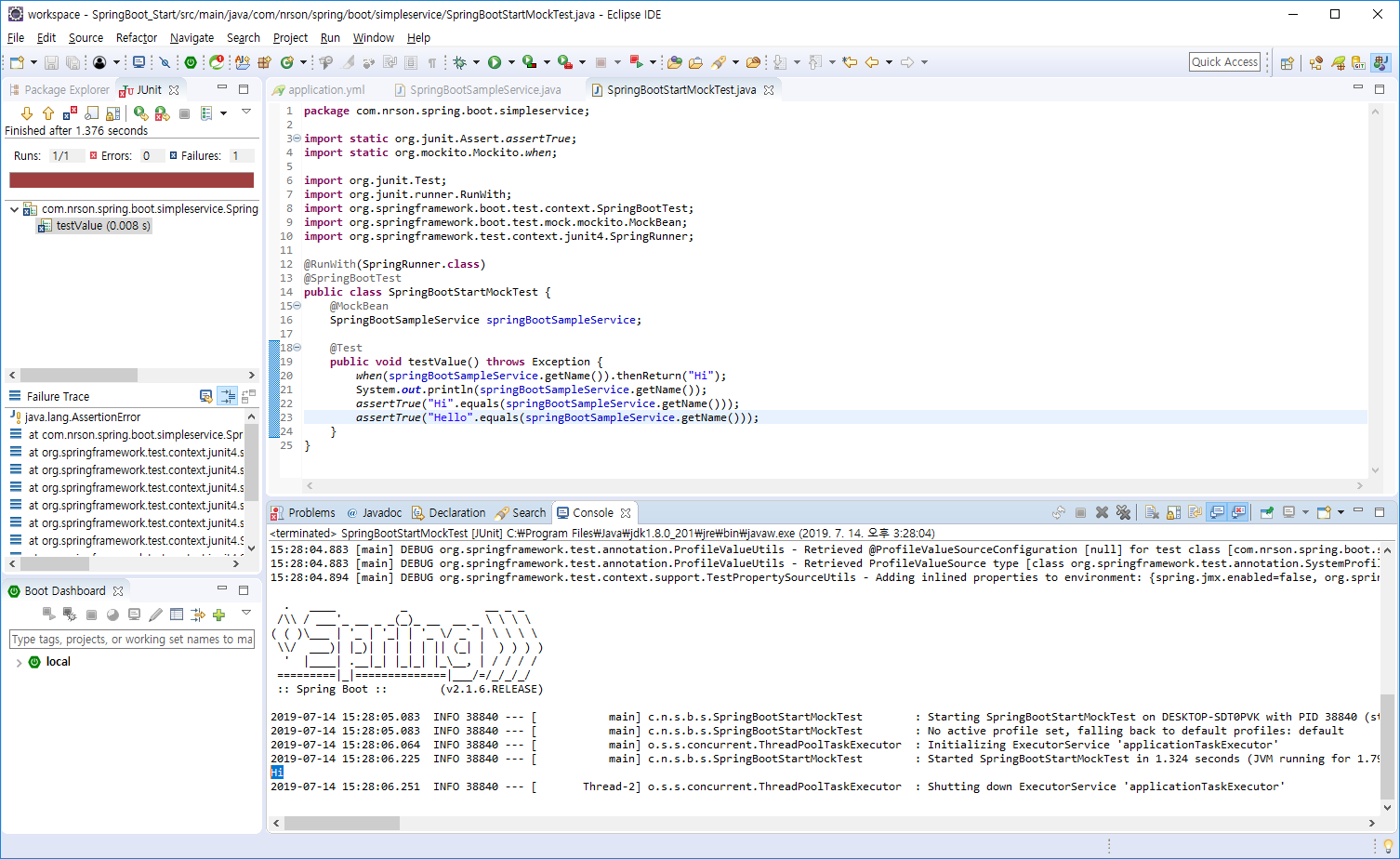Open the Boot Dashboard view menu triangle
The image size is (1400, 859).
[x=246, y=613]
